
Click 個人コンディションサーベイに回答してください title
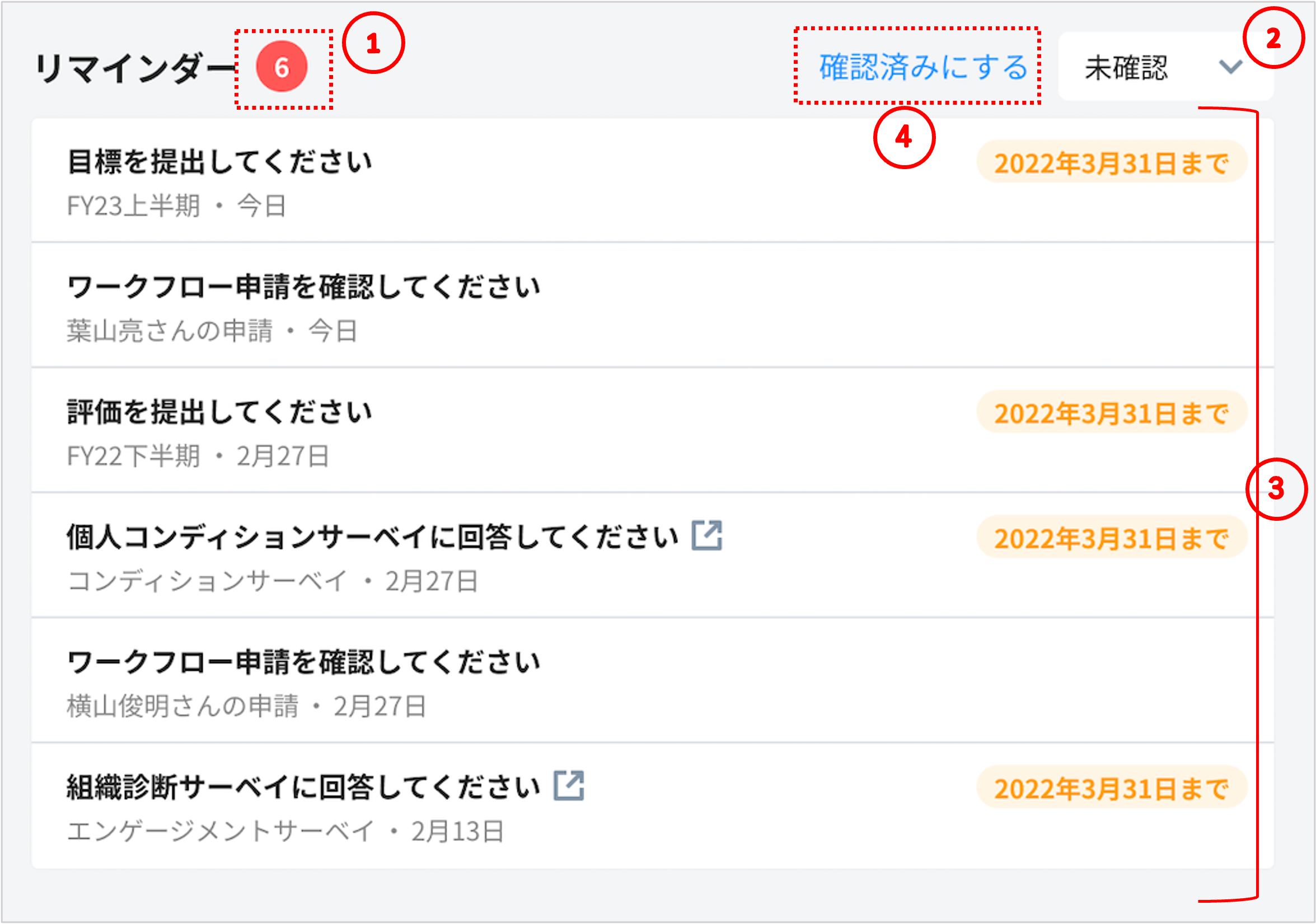point(373,538)
